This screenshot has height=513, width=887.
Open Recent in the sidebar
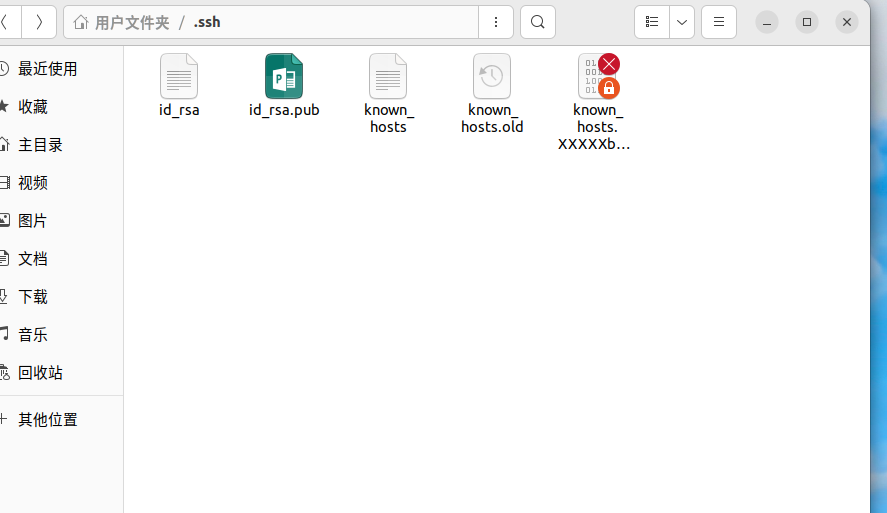tap(47, 69)
